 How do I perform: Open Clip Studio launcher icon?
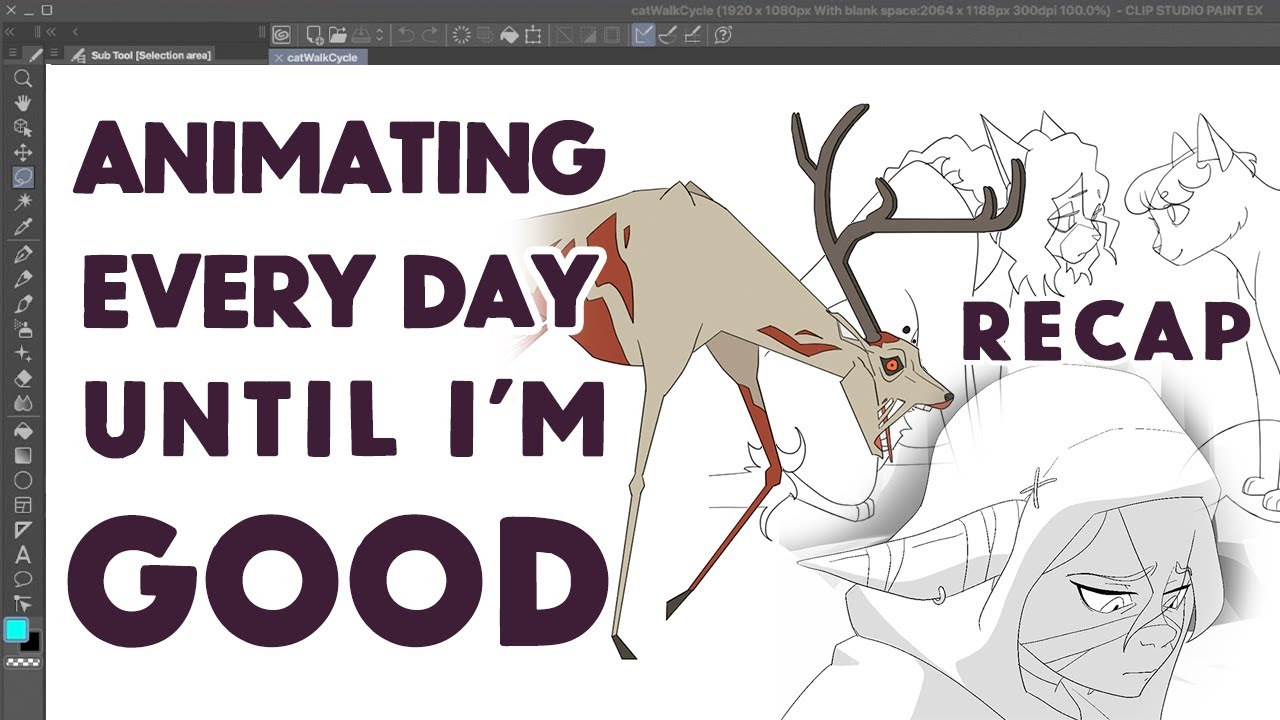(x=282, y=35)
